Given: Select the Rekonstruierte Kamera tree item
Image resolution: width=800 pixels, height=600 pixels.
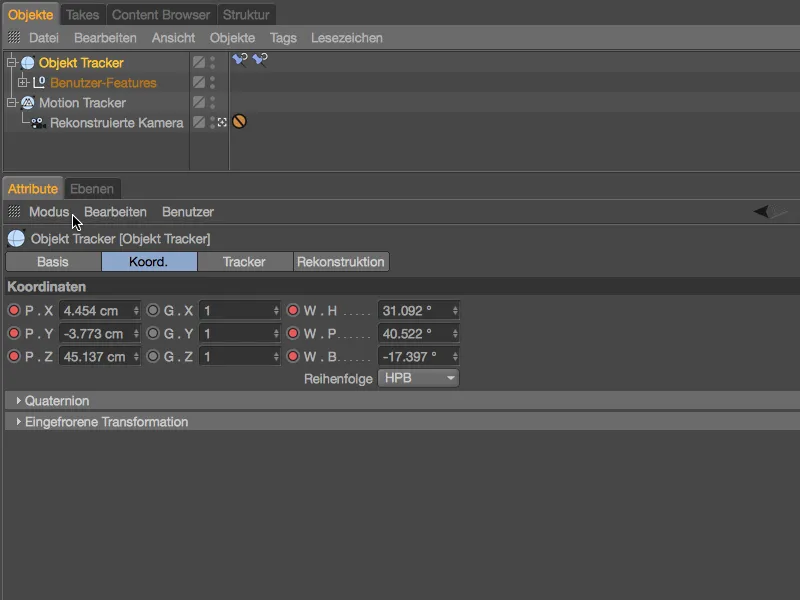Looking at the screenshot, I should pos(116,123).
